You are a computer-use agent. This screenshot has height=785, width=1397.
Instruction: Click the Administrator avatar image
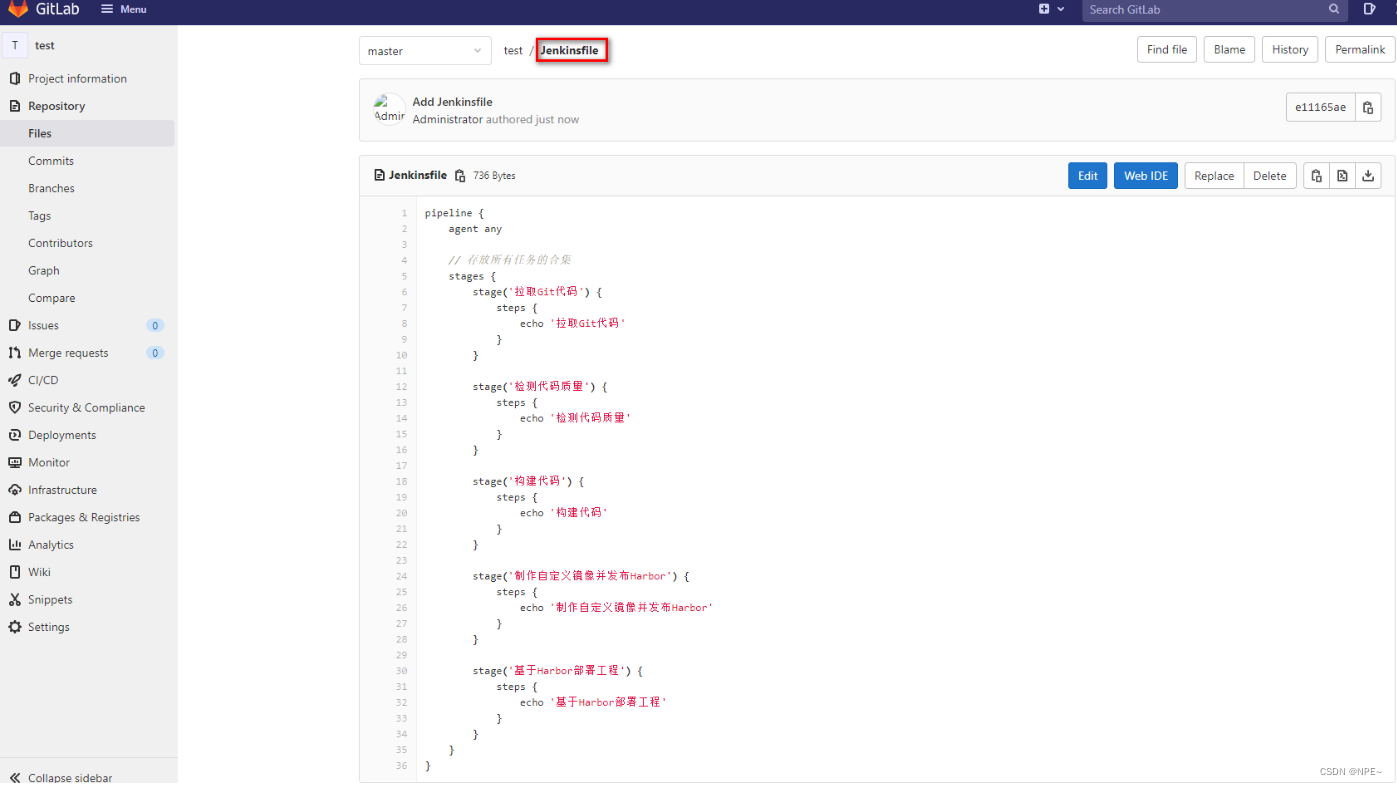coord(390,110)
